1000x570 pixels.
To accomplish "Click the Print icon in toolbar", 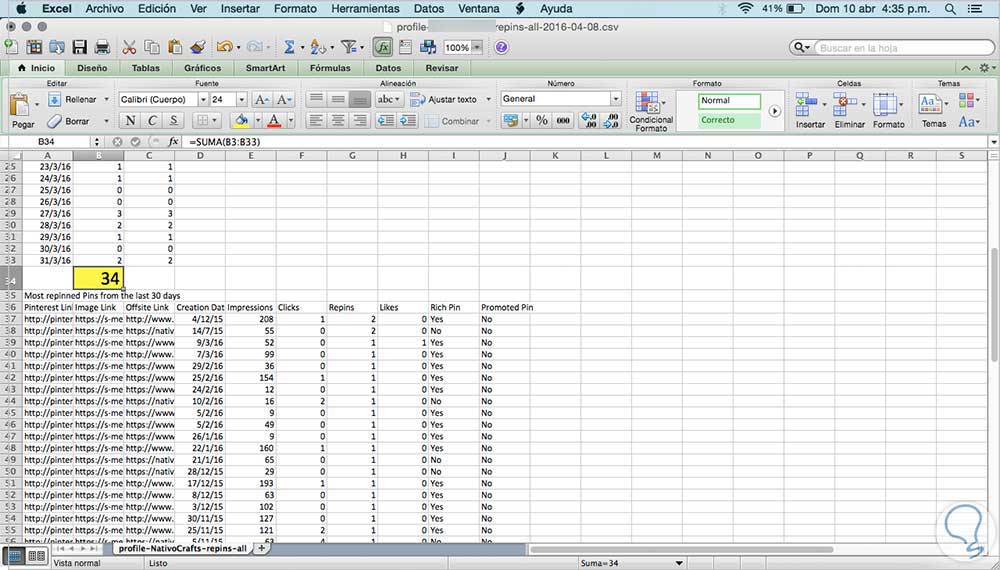I will point(102,47).
